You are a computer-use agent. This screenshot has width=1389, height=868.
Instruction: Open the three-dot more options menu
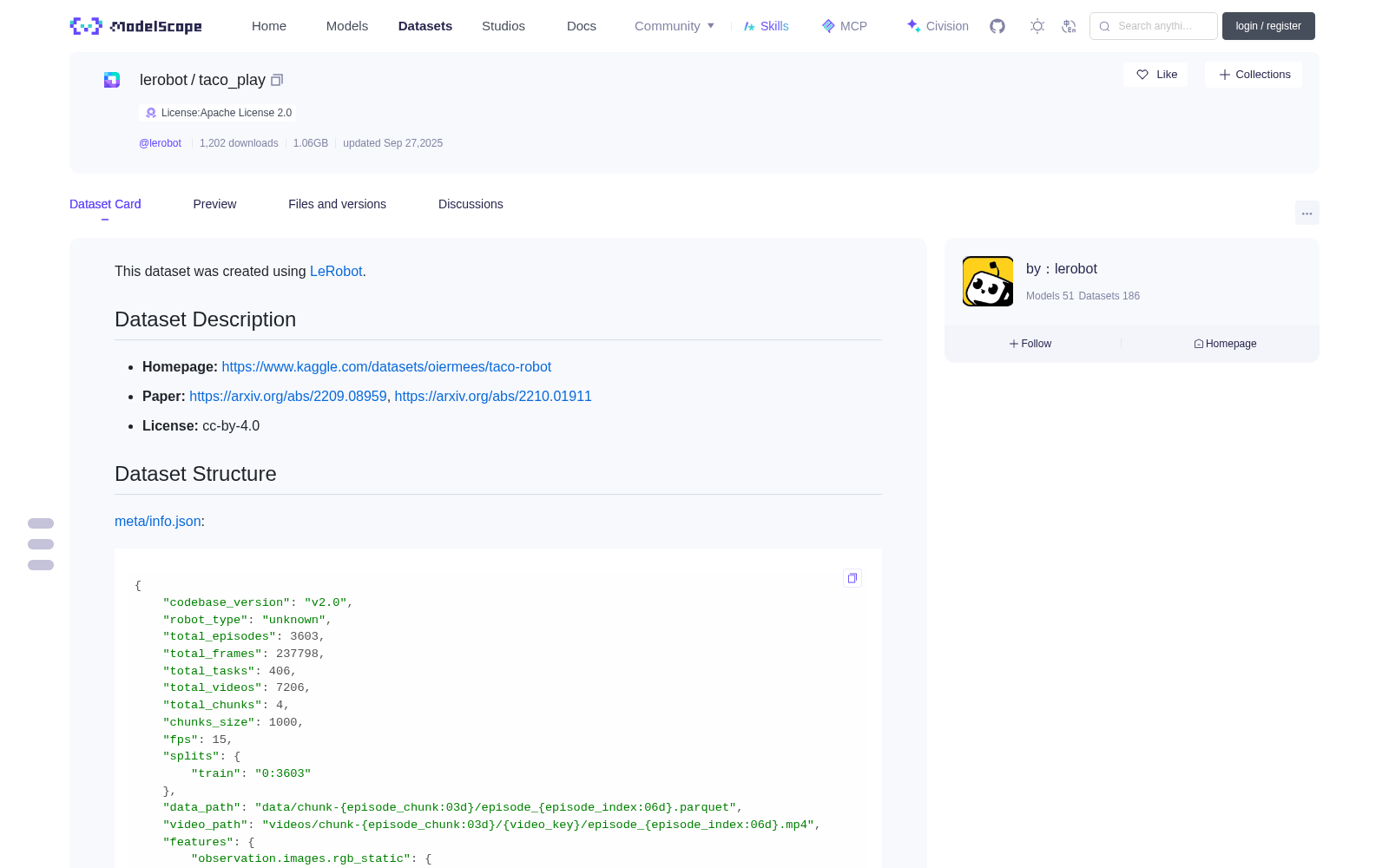(x=1307, y=213)
